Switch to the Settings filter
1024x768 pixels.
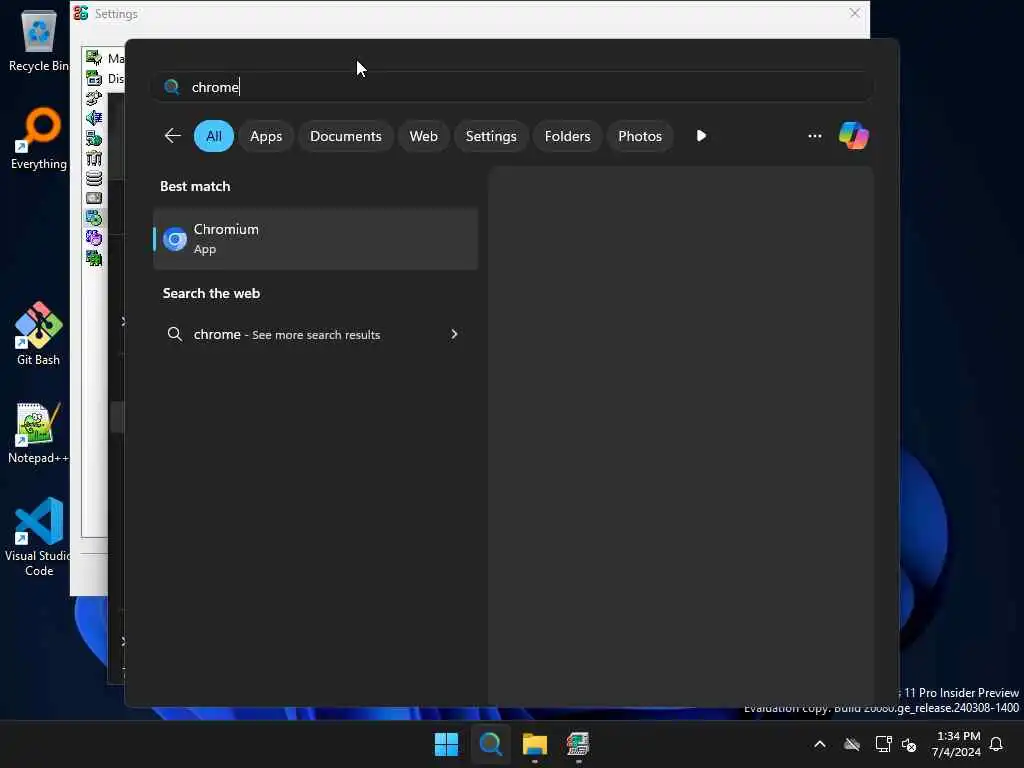pyautogui.click(x=490, y=136)
